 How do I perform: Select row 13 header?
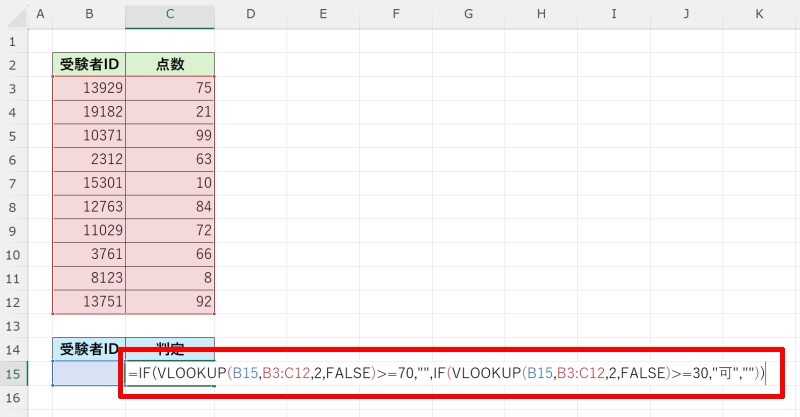(x=12, y=326)
